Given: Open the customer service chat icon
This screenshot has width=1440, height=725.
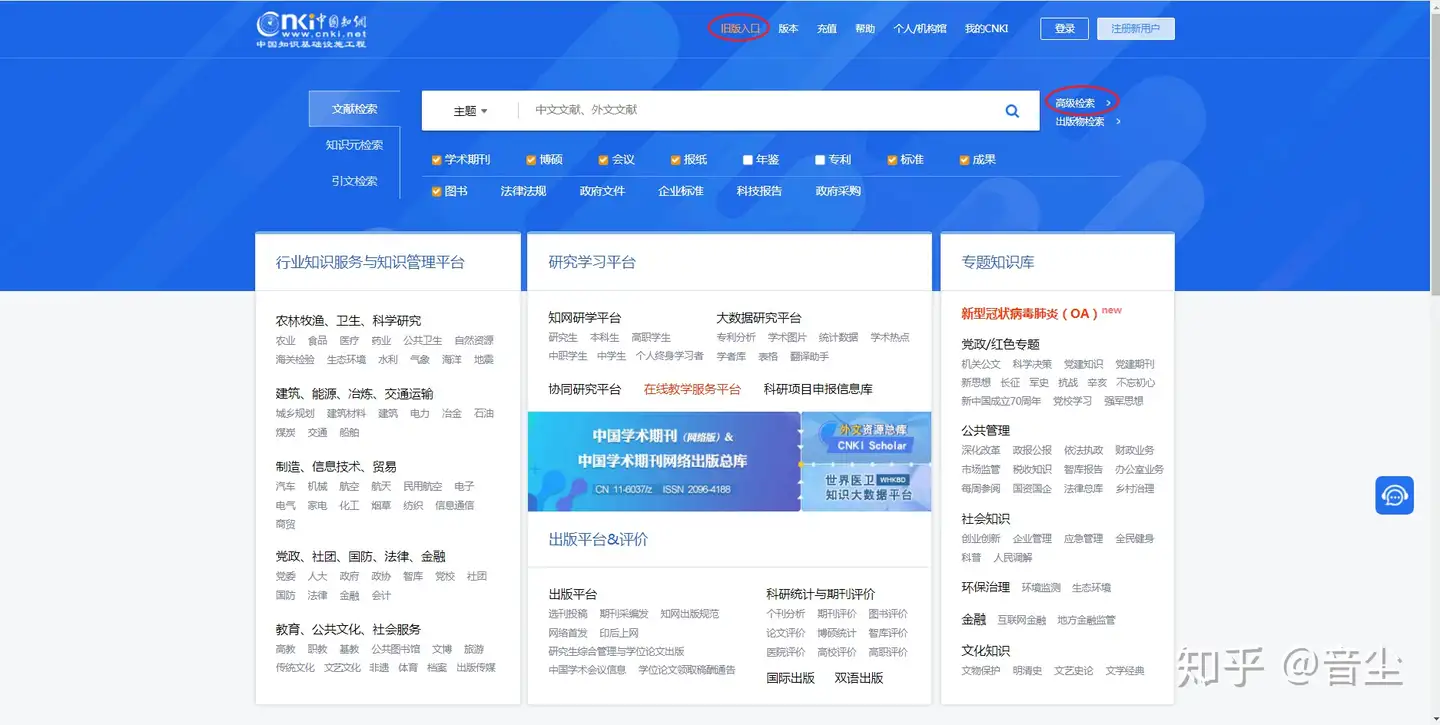Looking at the screenshot, I should [x=1394, y=495].
